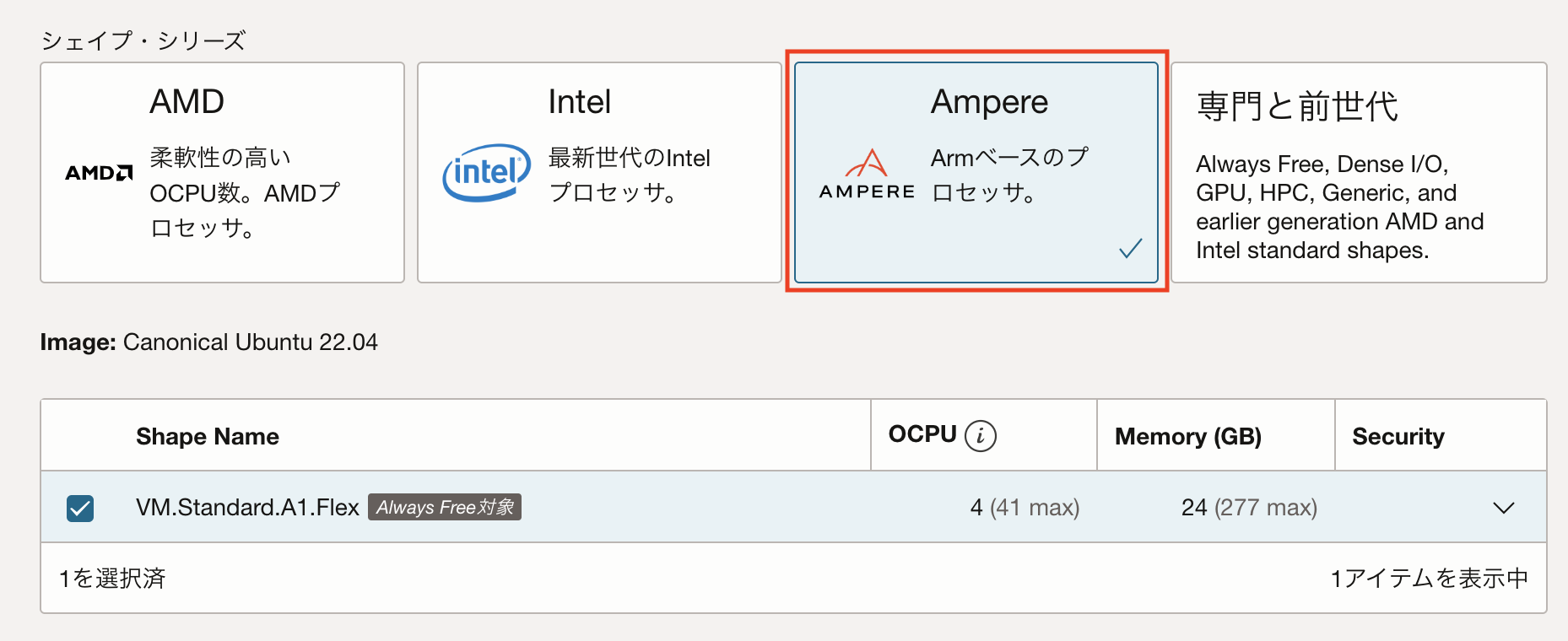Select the Security column header
This screenshot has height=641, width=1568.
(x=1398, y=435)
